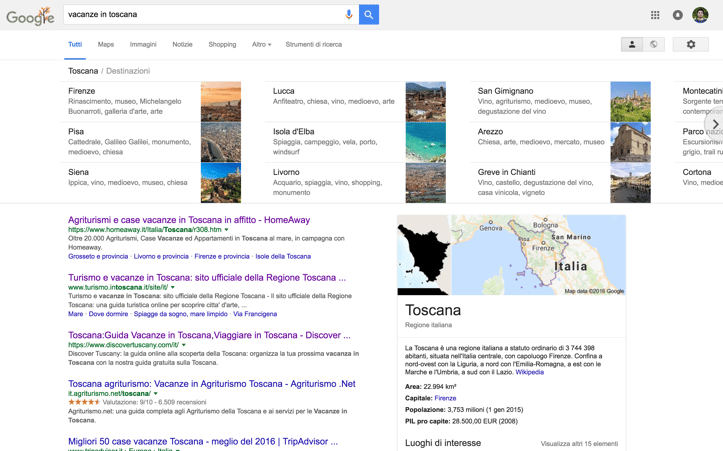This screenshot has width=723, height=451.
Task: Switch to the Maps tab
Action: coord(106,44)
